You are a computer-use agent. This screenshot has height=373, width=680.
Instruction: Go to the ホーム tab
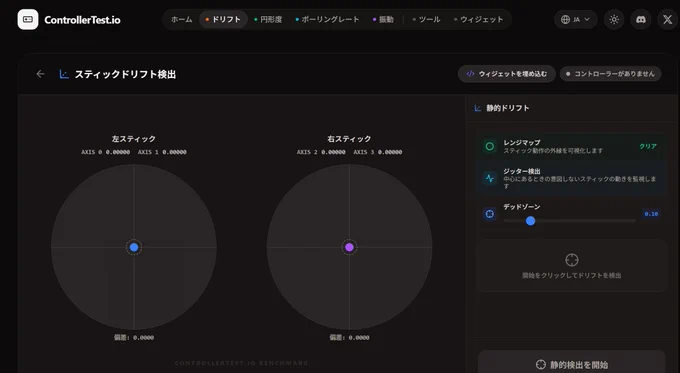181,20
